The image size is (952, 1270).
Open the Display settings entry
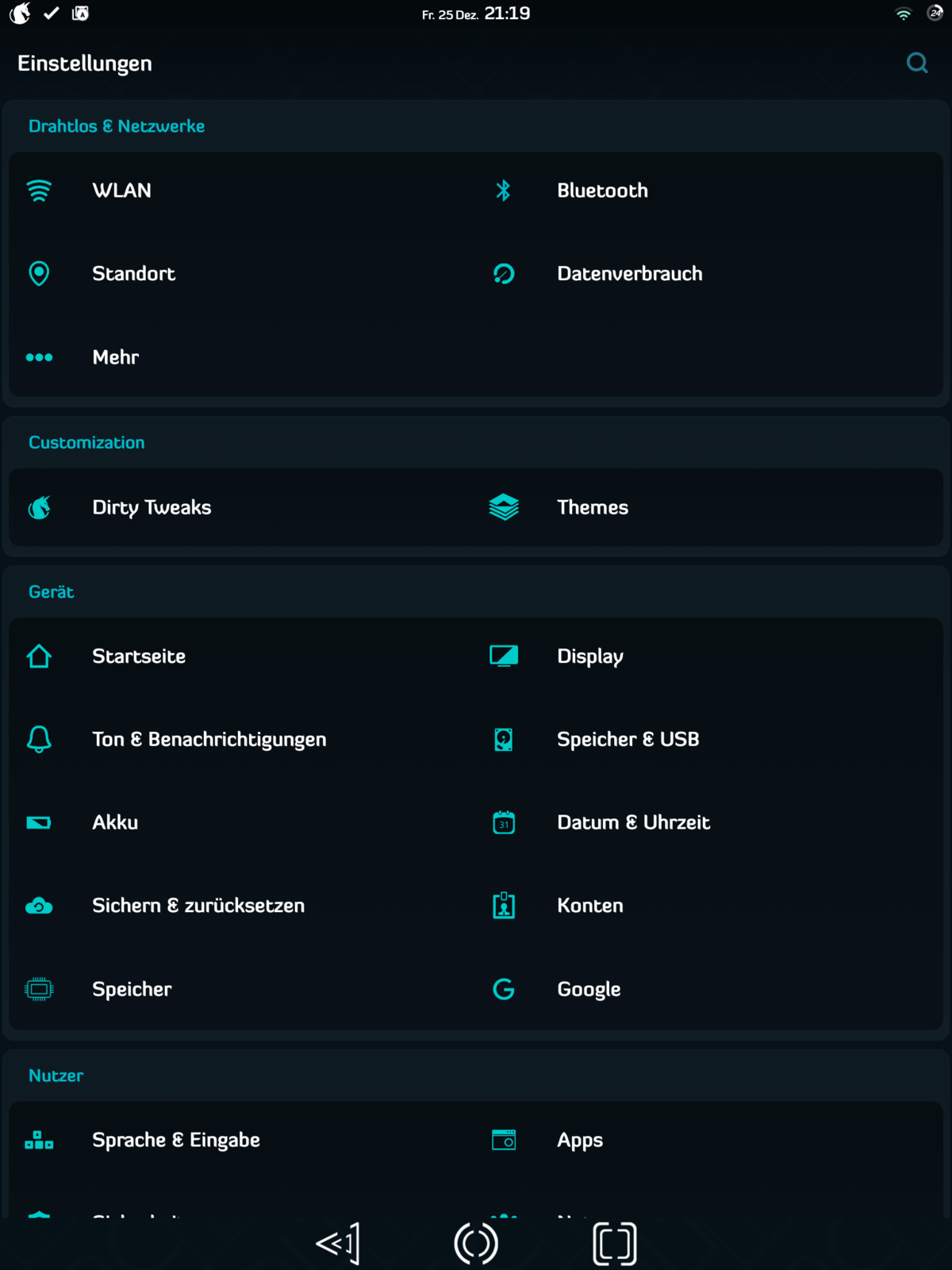click(589, 656)
